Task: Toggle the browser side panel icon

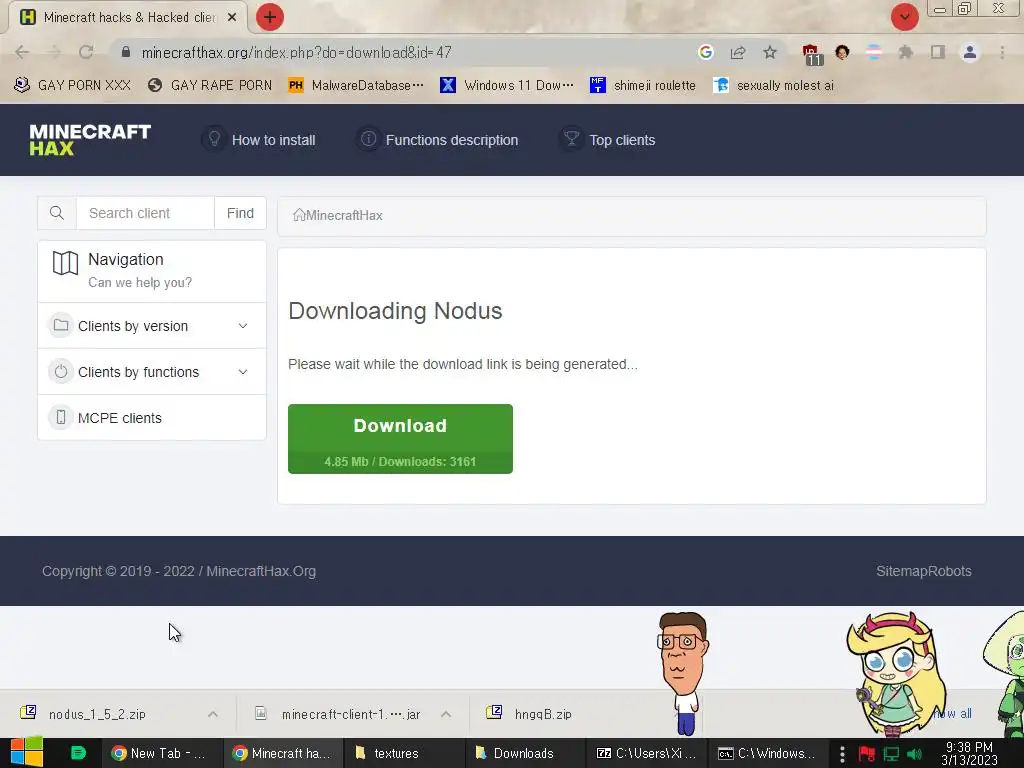Action: point(938,52)
